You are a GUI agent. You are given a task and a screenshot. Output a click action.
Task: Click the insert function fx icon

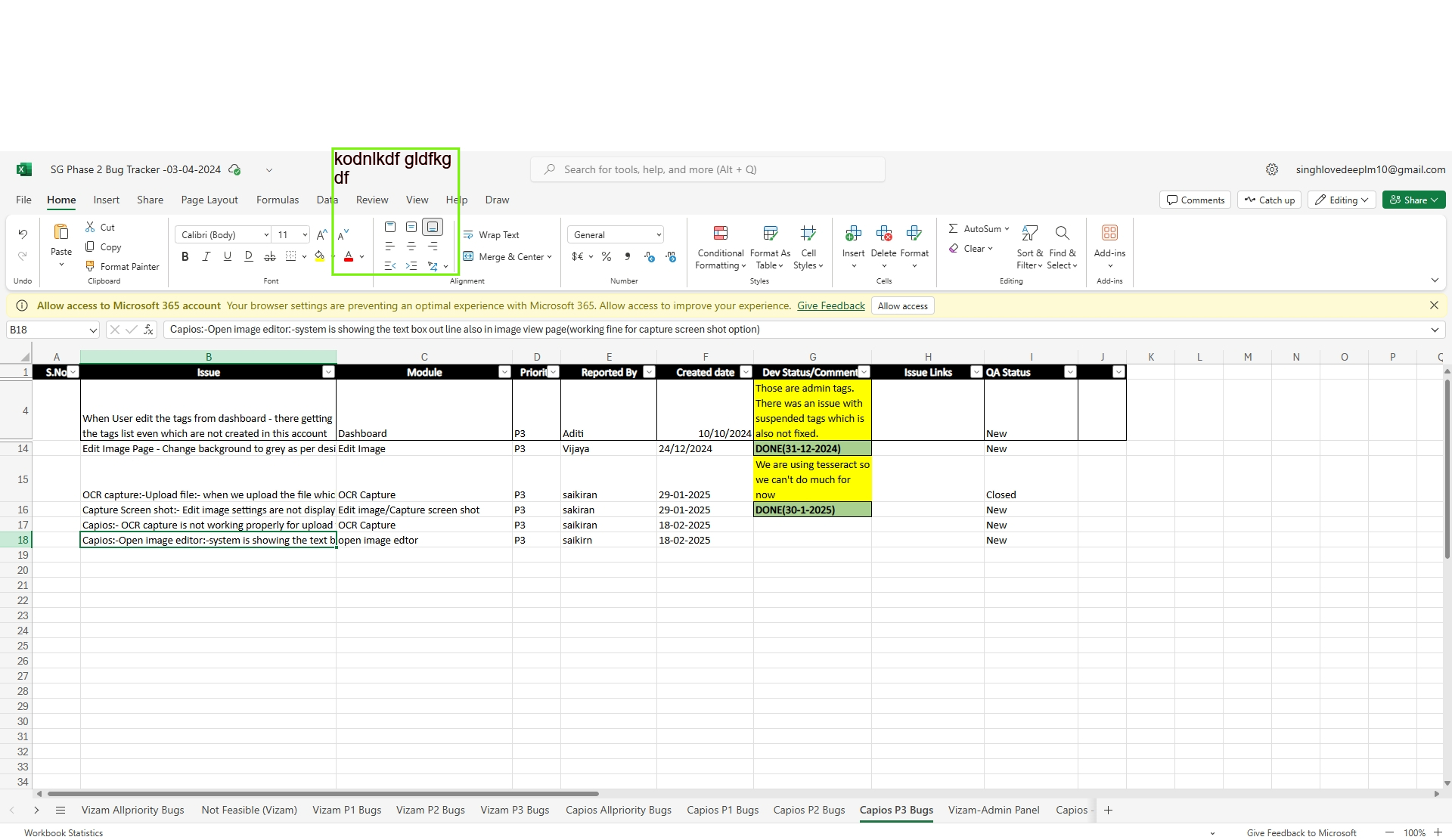[148, 329]
